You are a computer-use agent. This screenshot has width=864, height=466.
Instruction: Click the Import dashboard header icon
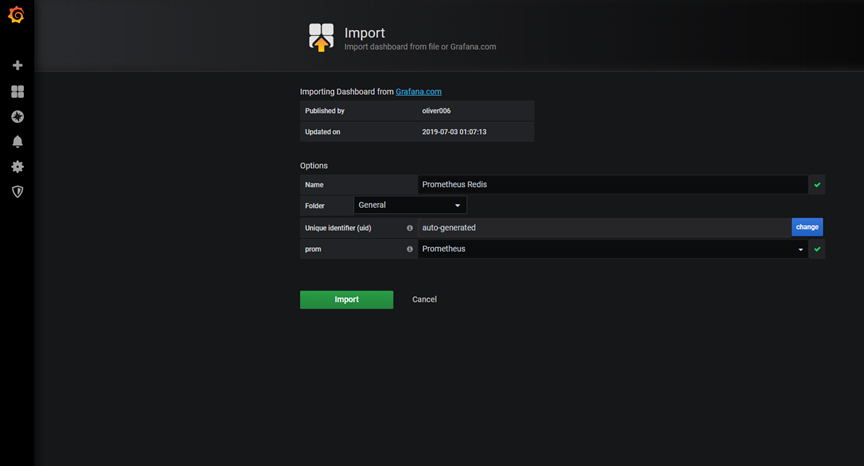tap(321, 37)
